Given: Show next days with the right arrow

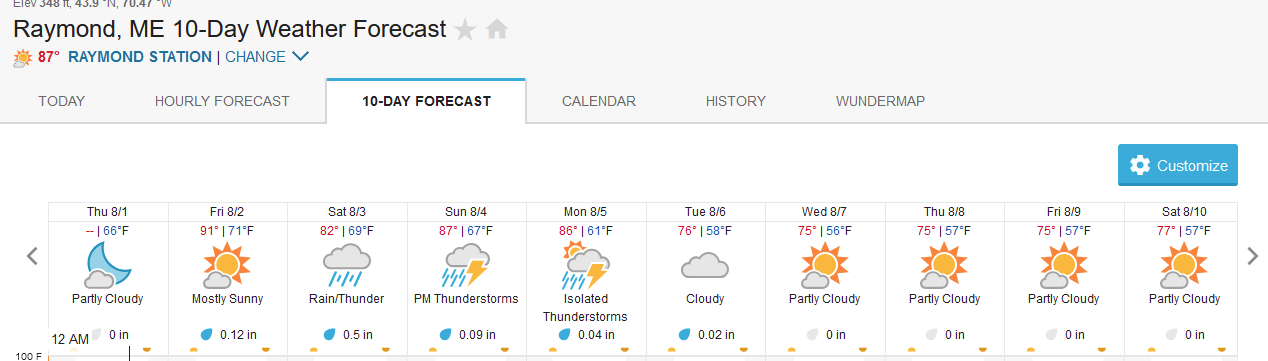Looking at the screenshot, I should tap(1252, 256).
